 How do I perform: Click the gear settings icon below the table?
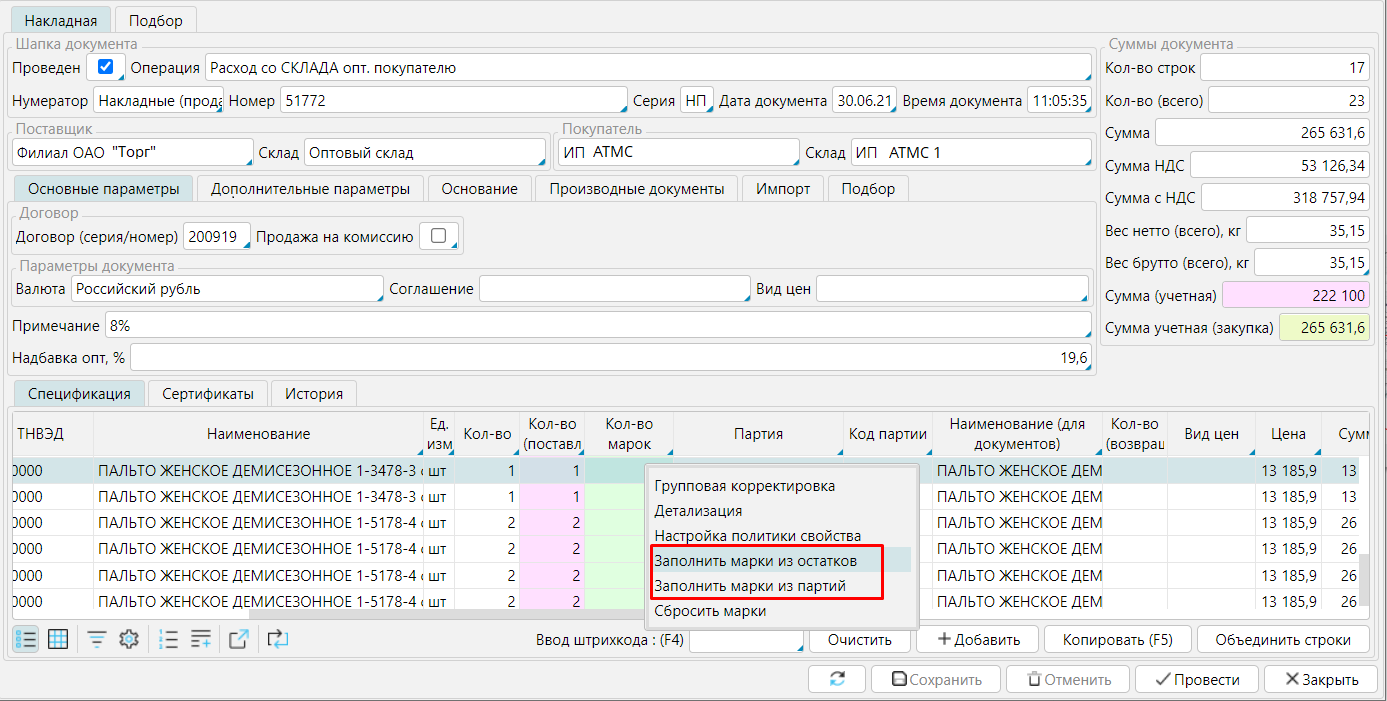[x=128, y=640]
